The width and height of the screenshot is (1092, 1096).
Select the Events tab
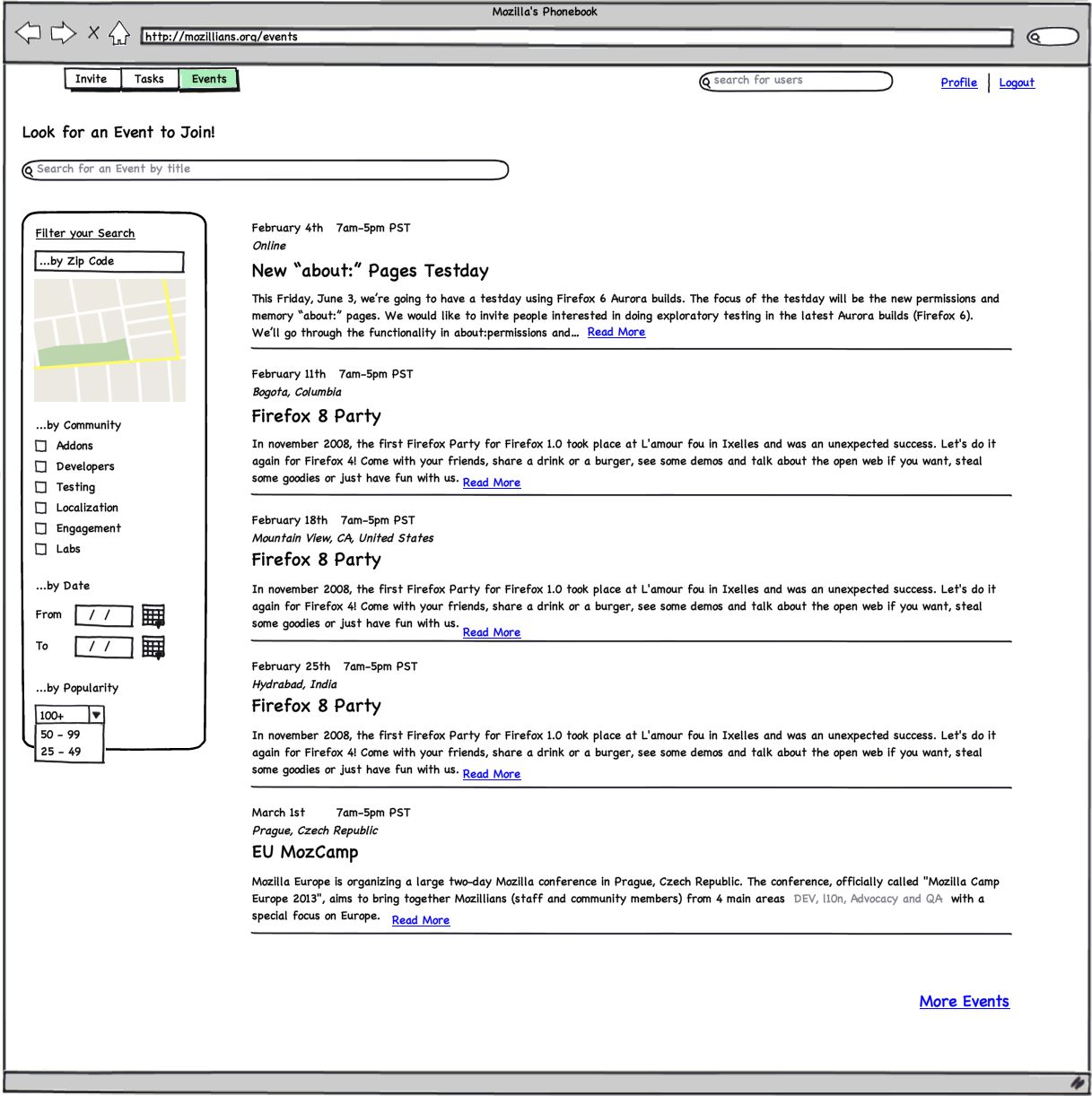click(209, 79)
